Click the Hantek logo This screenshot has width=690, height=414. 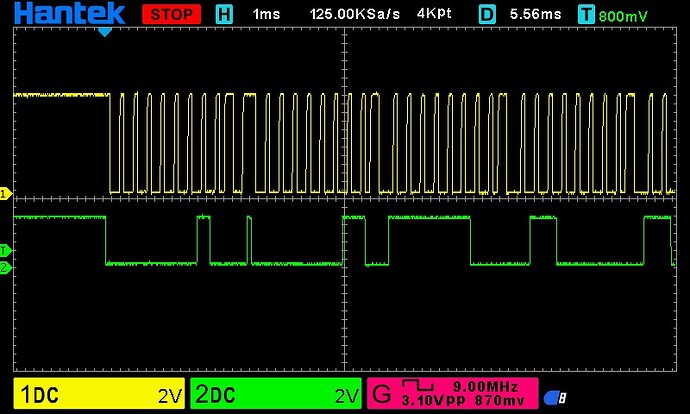click(70, 13)
